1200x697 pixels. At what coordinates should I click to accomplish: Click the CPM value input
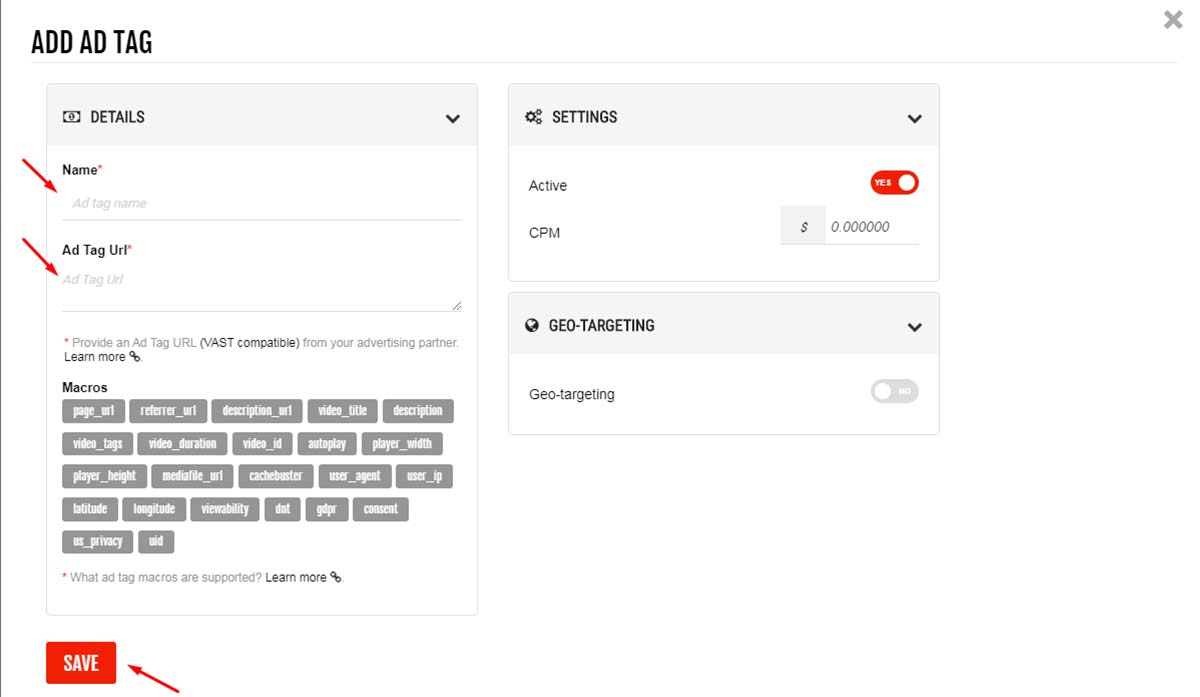[872, 227]
